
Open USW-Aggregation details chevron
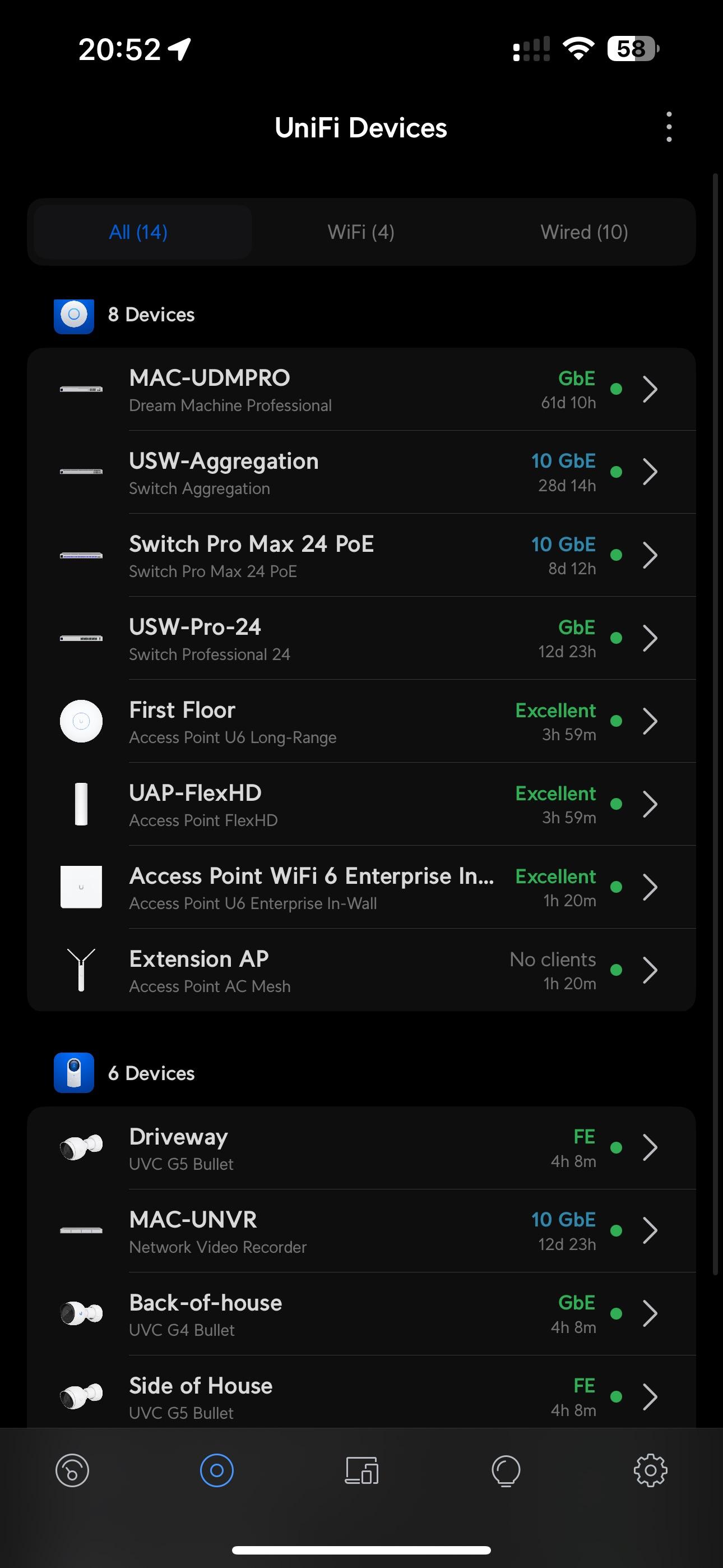(650, 472)
